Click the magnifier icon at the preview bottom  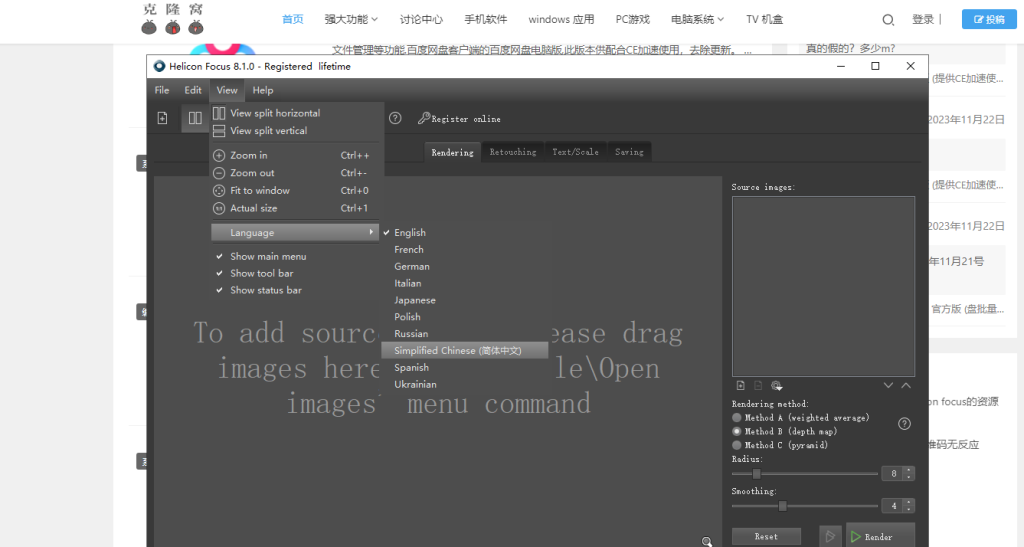click(707, 541)
